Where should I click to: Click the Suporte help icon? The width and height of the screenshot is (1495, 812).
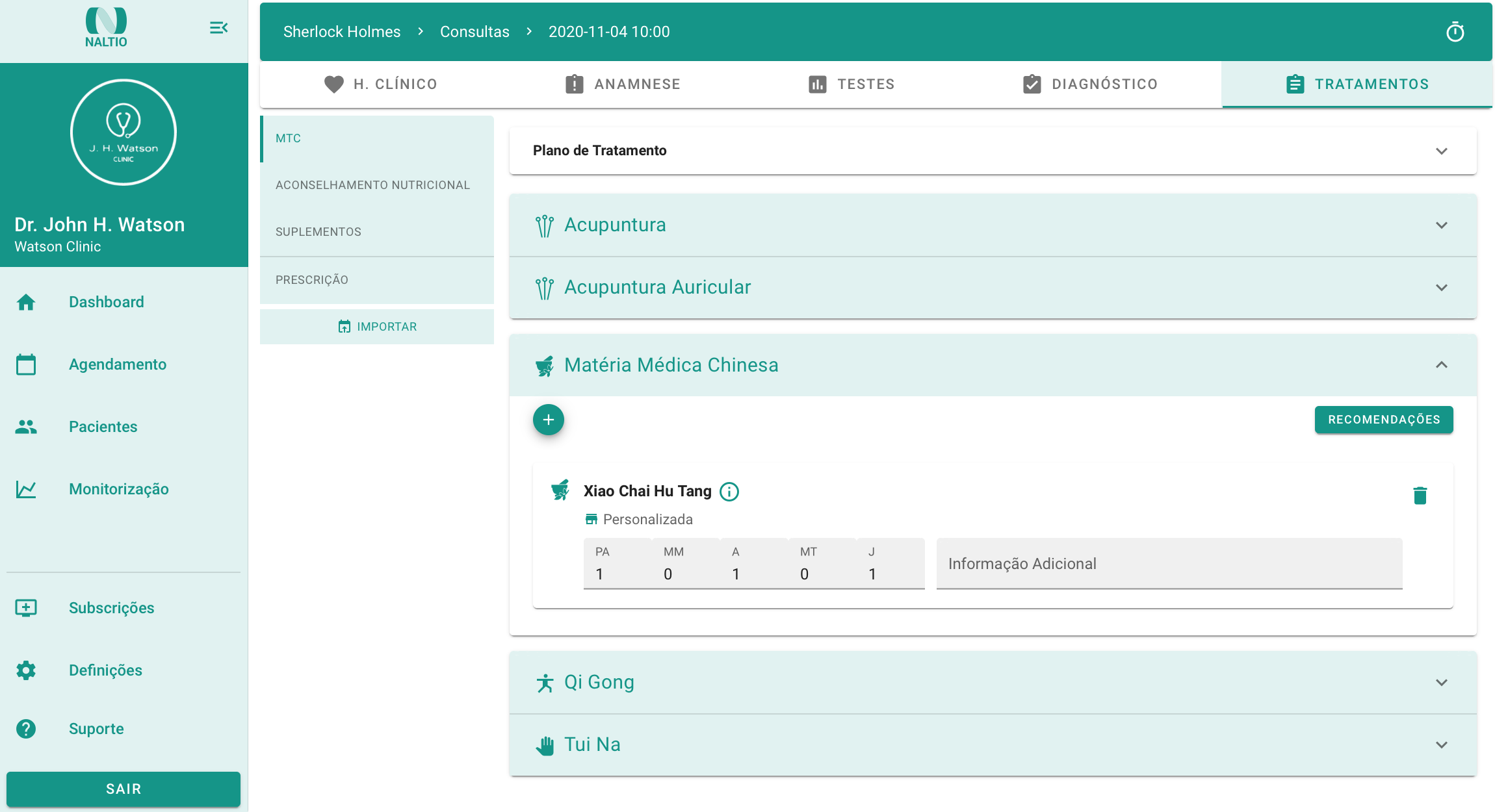26,729
